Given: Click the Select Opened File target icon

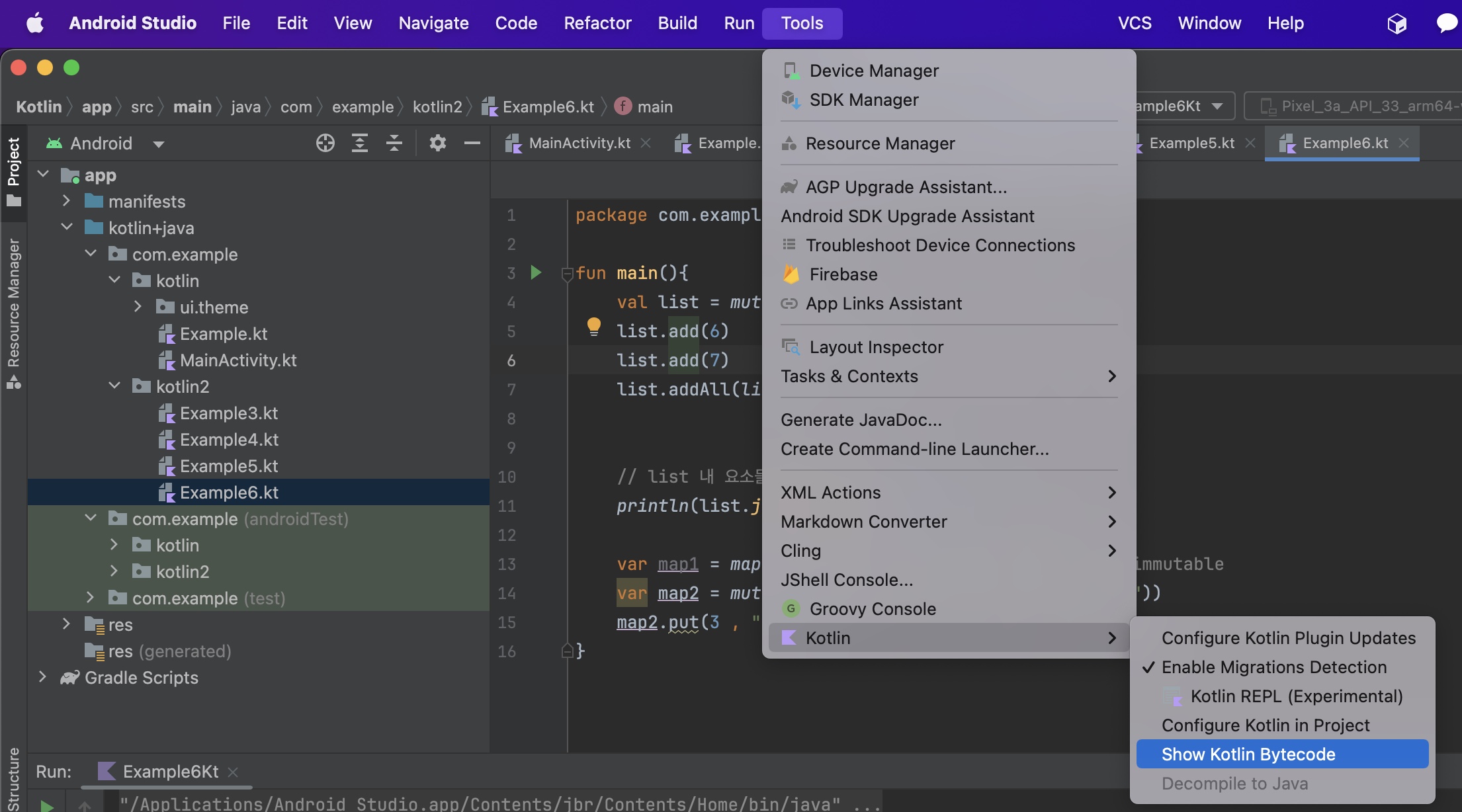Looking at the screenshot, I should coord(325,143).
